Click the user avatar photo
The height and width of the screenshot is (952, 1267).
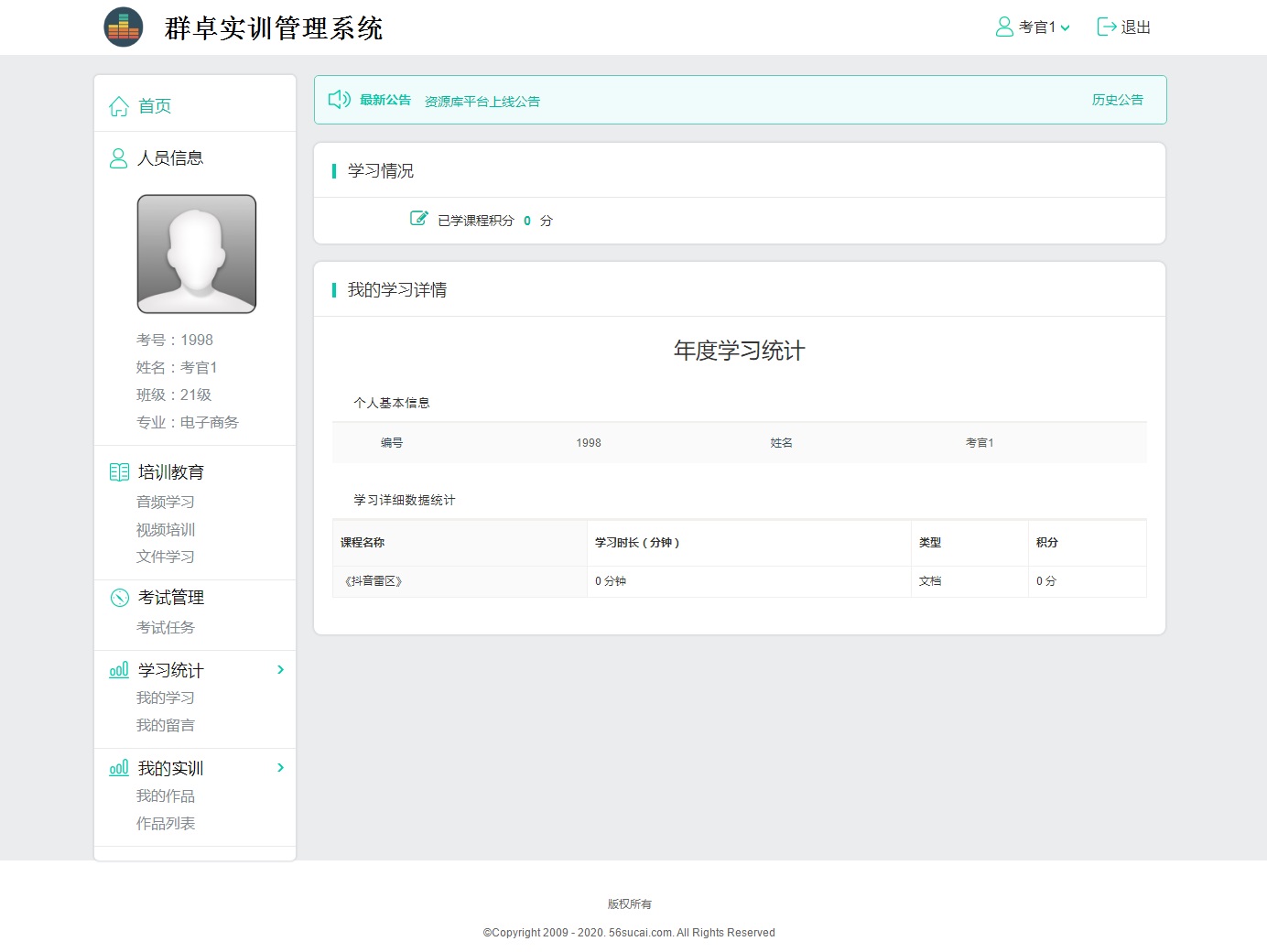197,254
